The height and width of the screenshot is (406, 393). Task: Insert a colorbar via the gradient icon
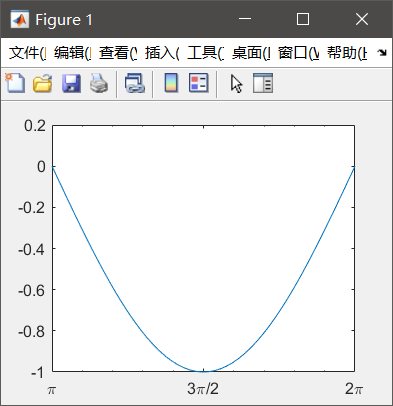point(171,83)
